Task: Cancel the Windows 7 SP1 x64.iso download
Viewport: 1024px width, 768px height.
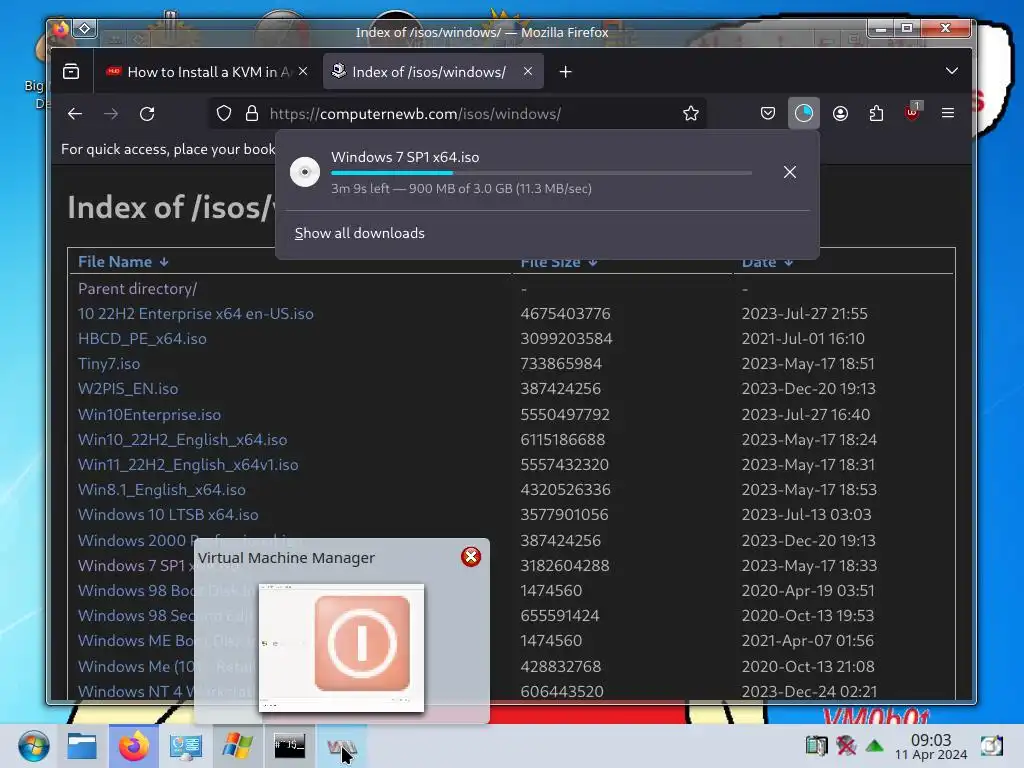Action: (x=790, y=172)
